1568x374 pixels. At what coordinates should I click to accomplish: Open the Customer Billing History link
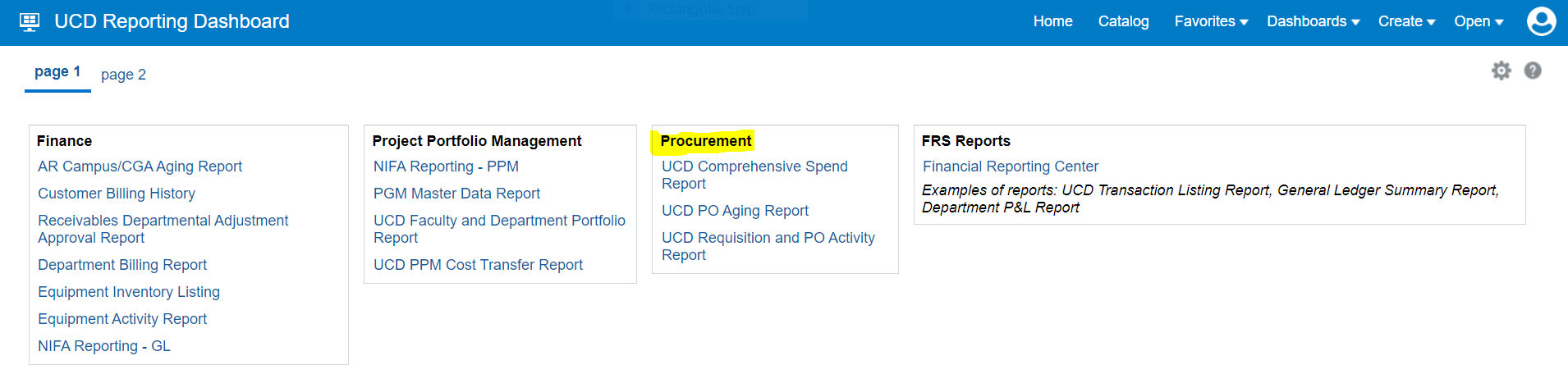(117, 194)
